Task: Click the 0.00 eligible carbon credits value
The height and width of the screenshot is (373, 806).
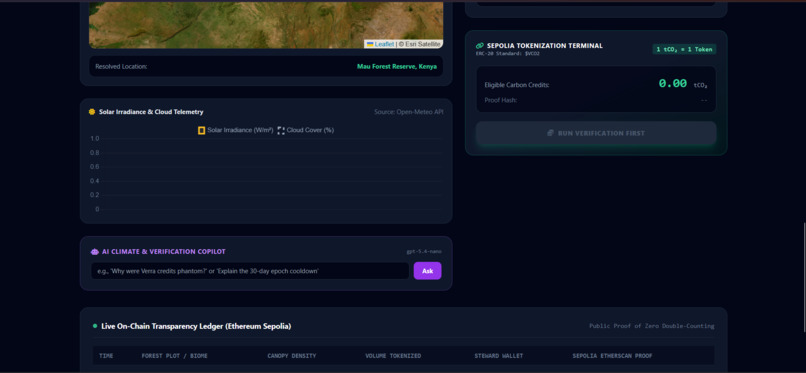Action: click(x=672, y=83)
